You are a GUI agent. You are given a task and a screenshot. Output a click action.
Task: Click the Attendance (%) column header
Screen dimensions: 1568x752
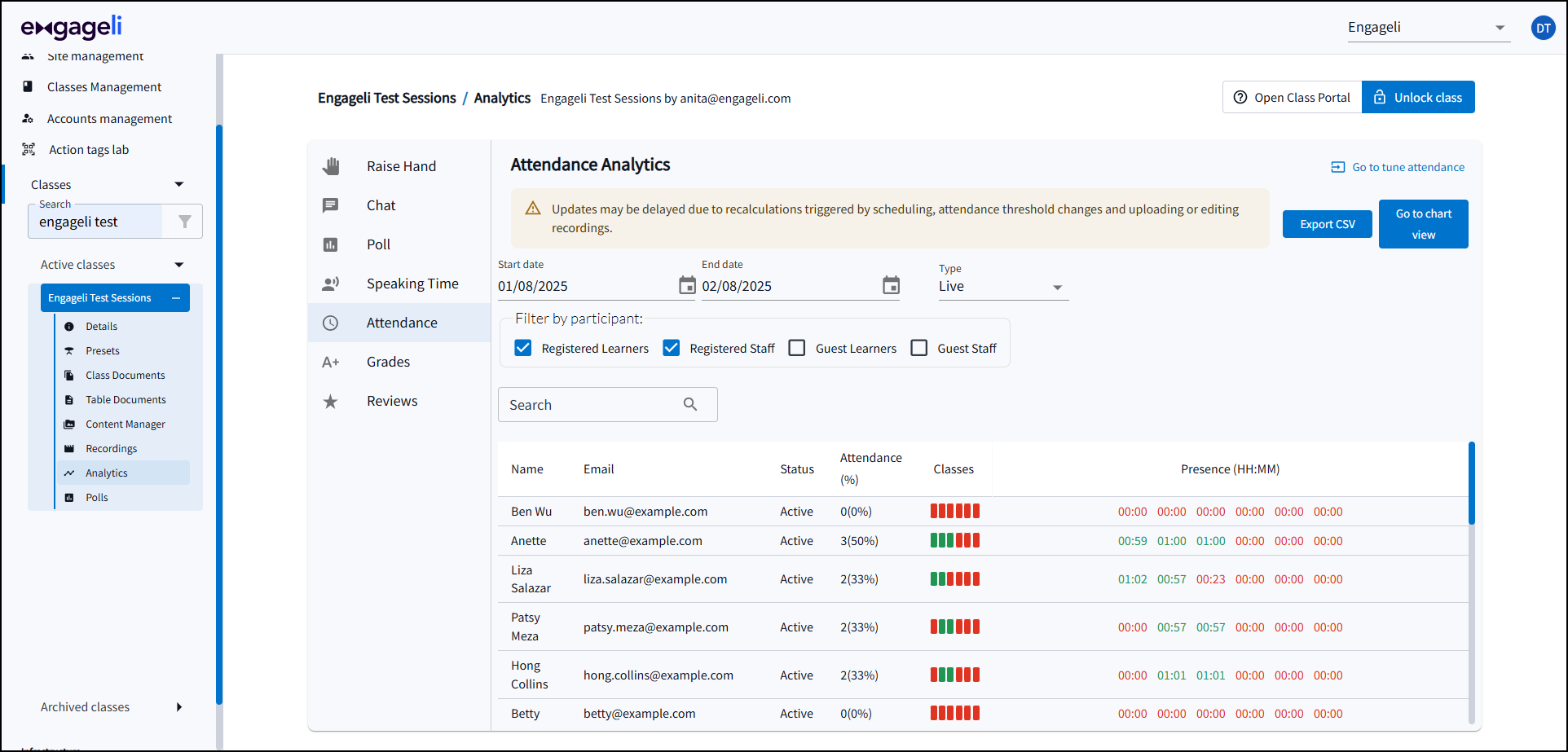point(870,468)
